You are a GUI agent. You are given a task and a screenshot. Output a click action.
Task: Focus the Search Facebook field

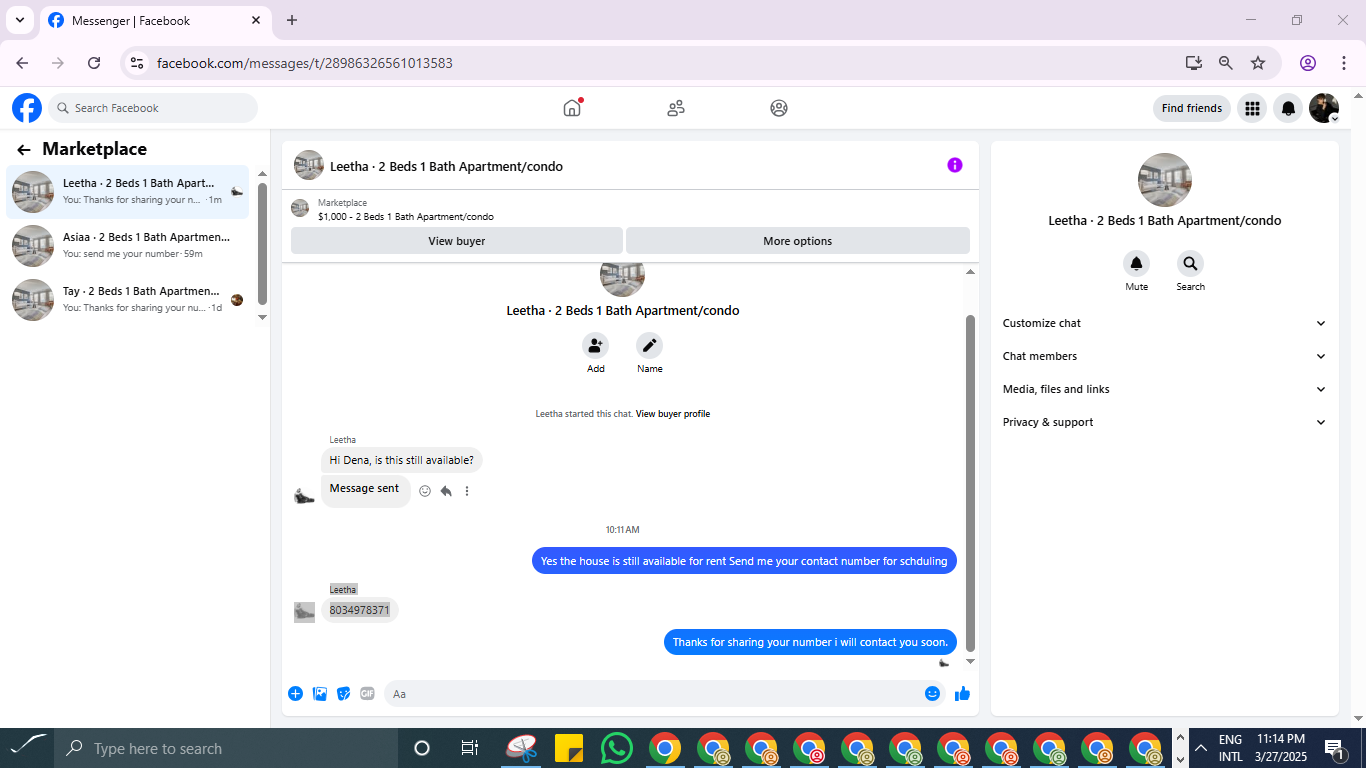click(153, 108)
